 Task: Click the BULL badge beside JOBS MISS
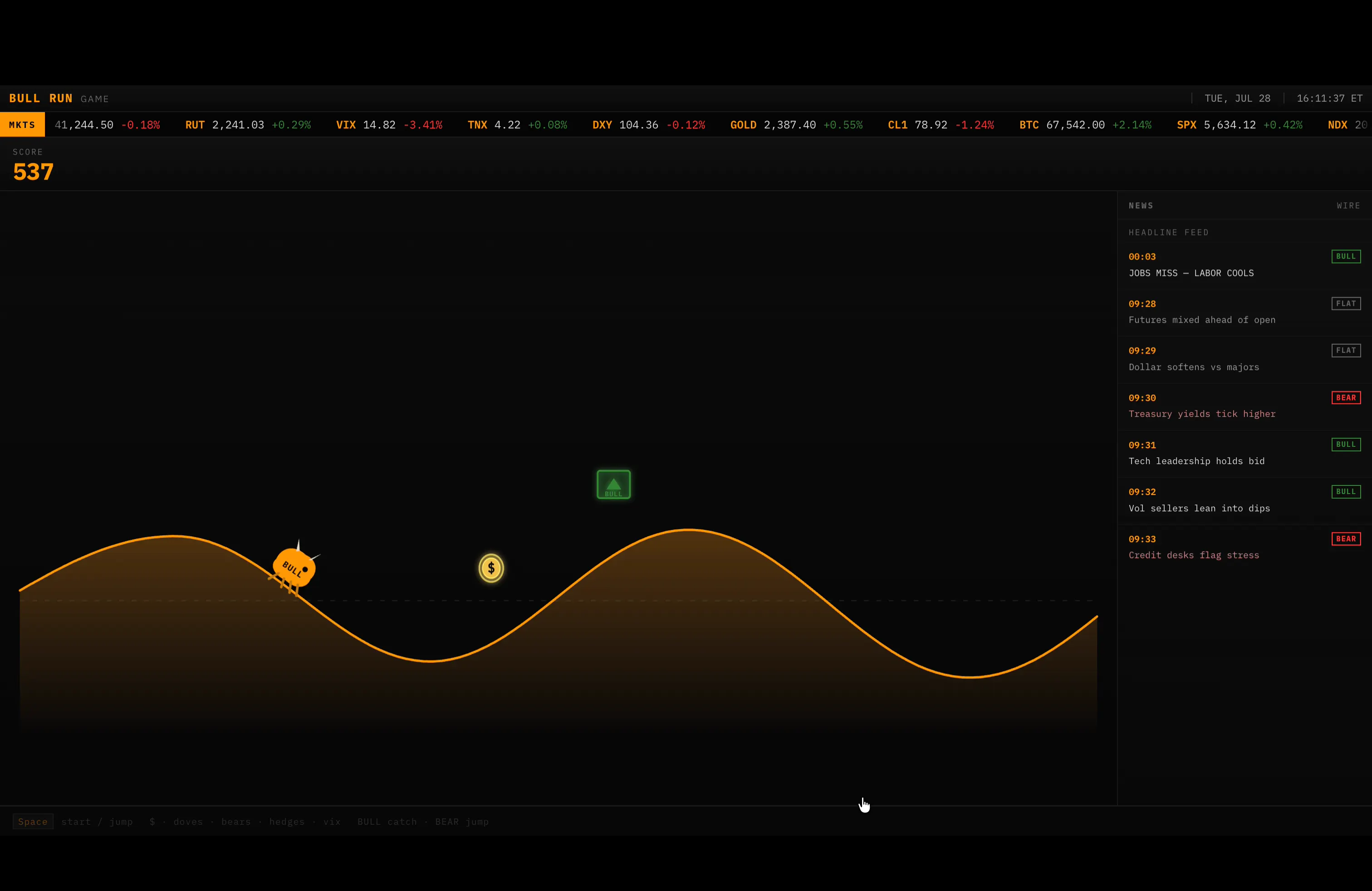(x=1346, y=256)
